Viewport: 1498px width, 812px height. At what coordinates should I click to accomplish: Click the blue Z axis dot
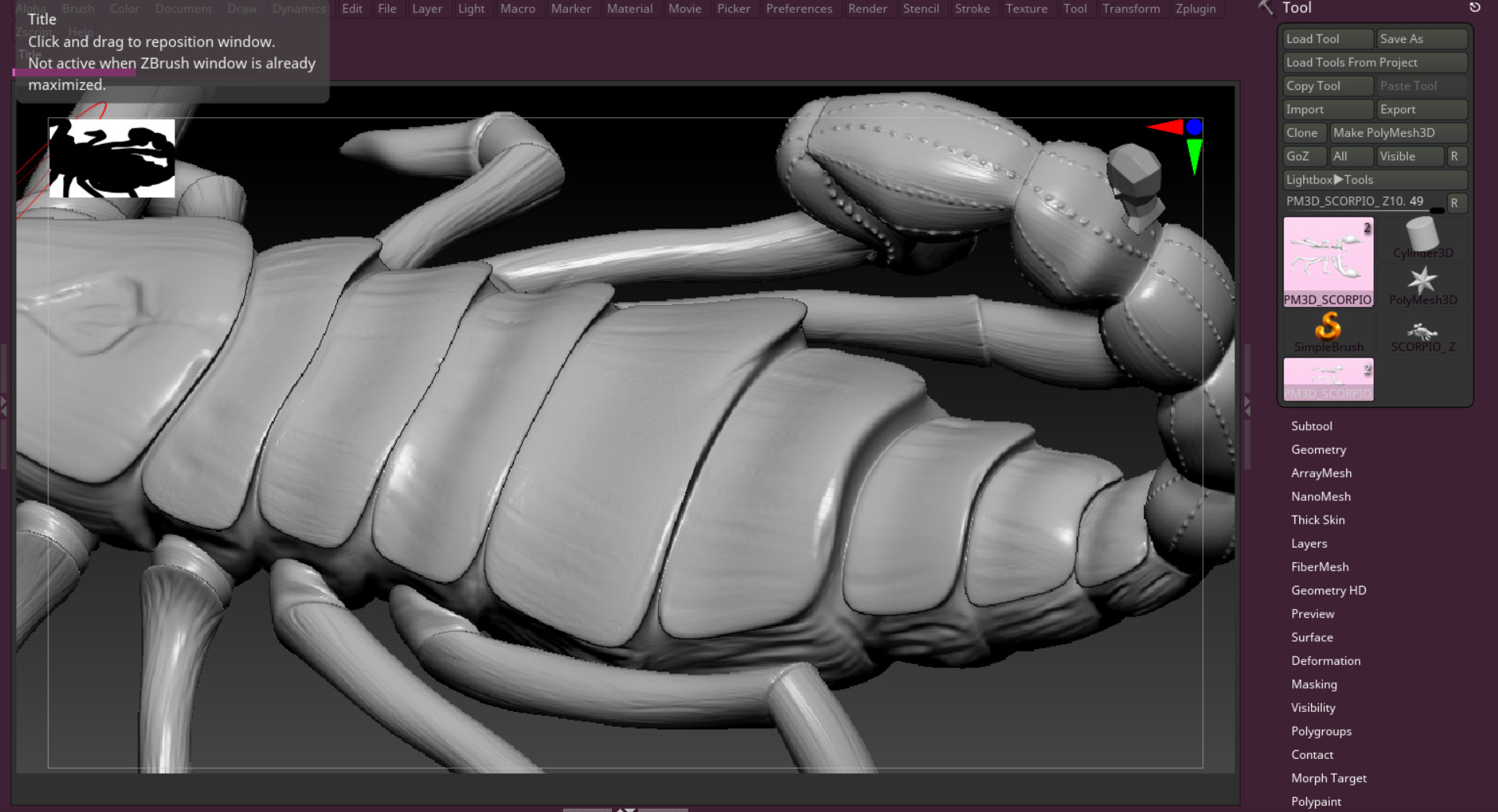(x=1194, y=127)
